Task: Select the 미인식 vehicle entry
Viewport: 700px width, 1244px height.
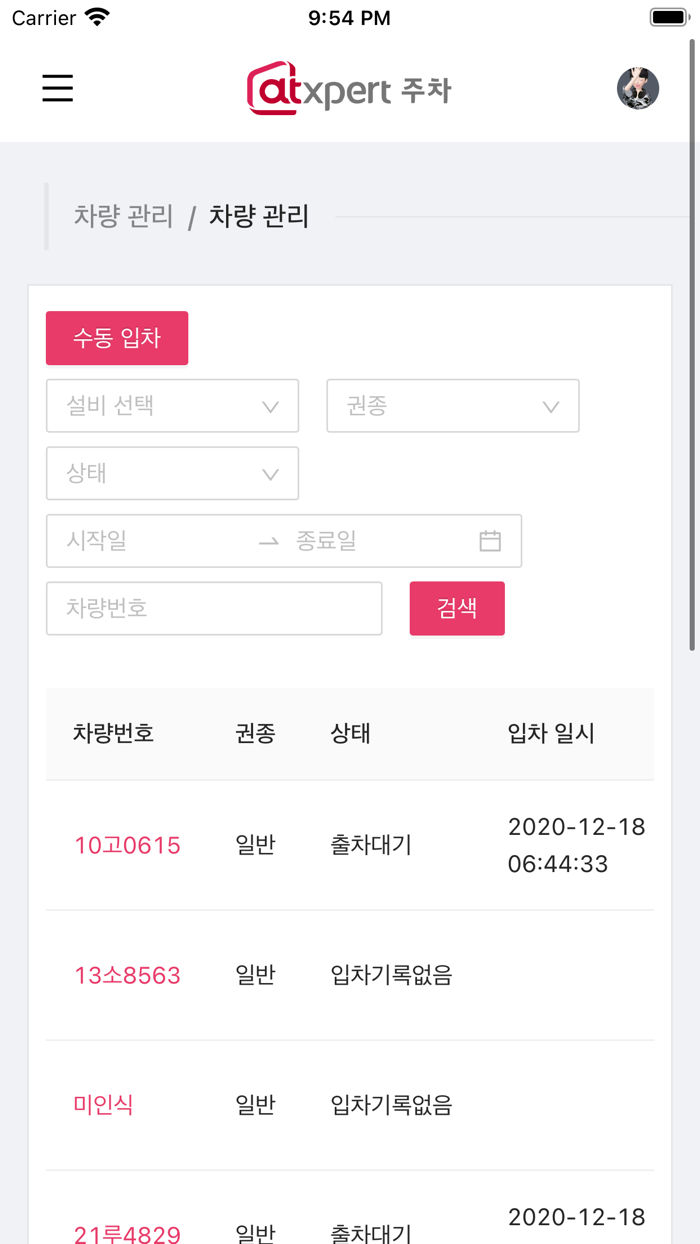Action: 102,1105
